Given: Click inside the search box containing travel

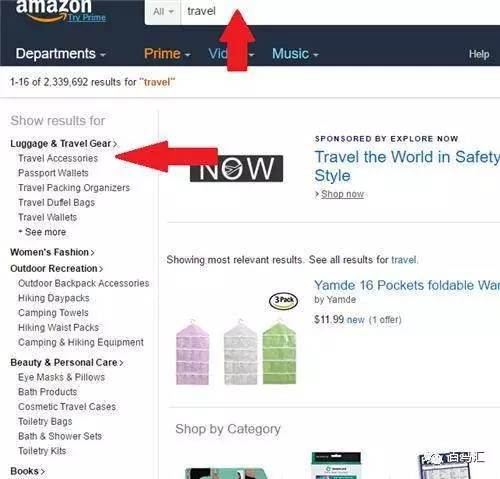Looking at the screenshot, I should coord(340,12).
